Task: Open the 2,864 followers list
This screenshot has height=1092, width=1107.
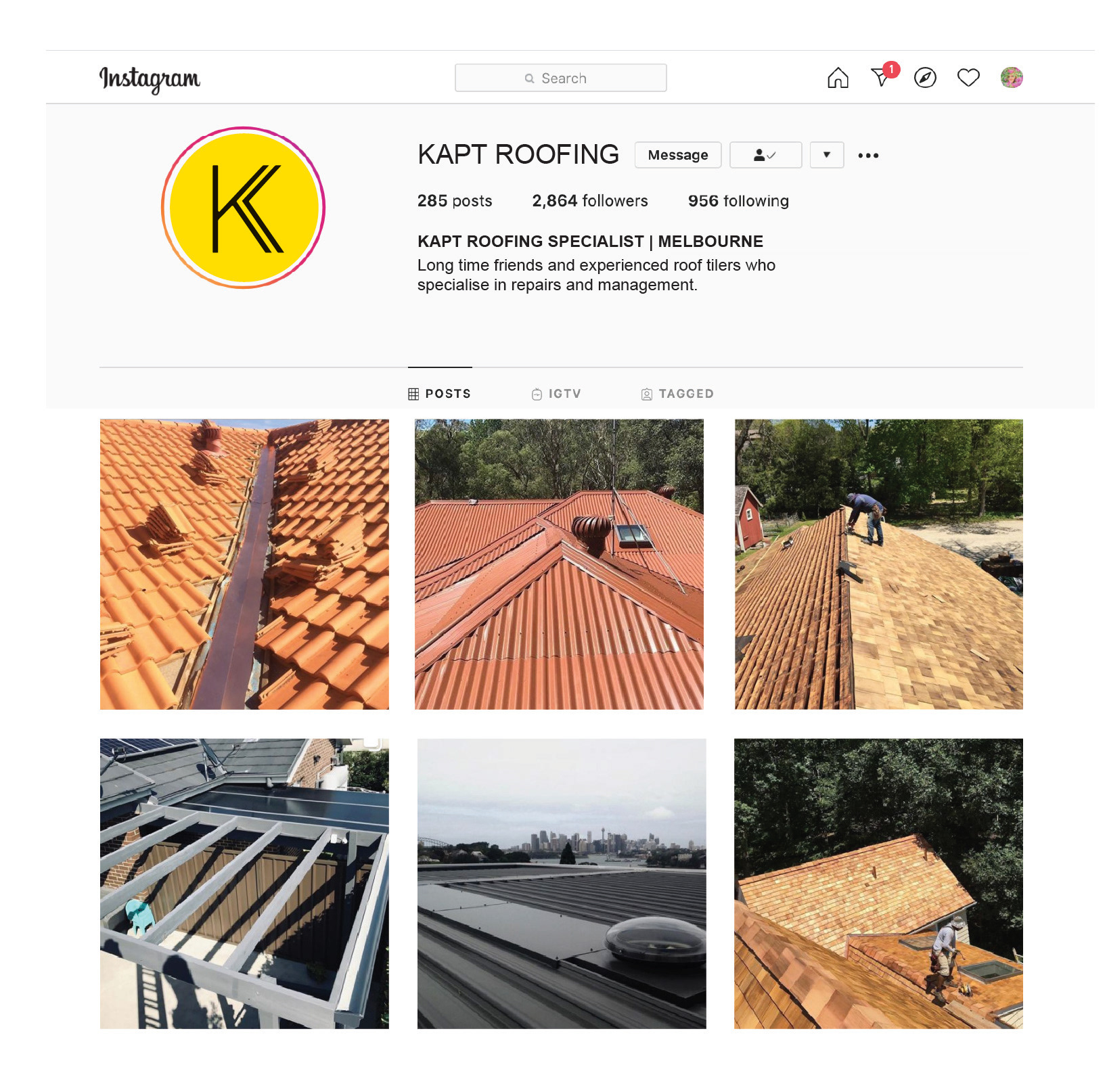Action: click(590, 201)
